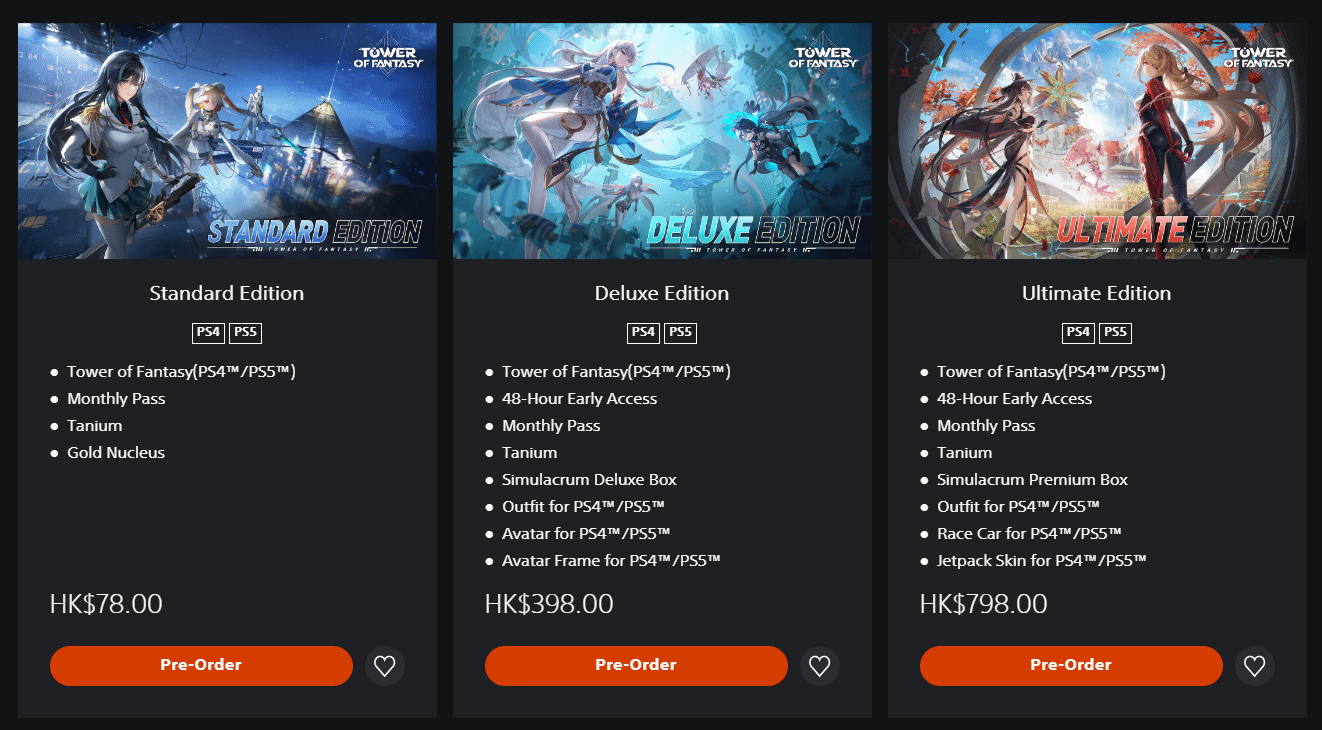Screen dimensions: 1322x730
Task: Click the PS4 badge under Standard Edition
Action: point(209,333)
